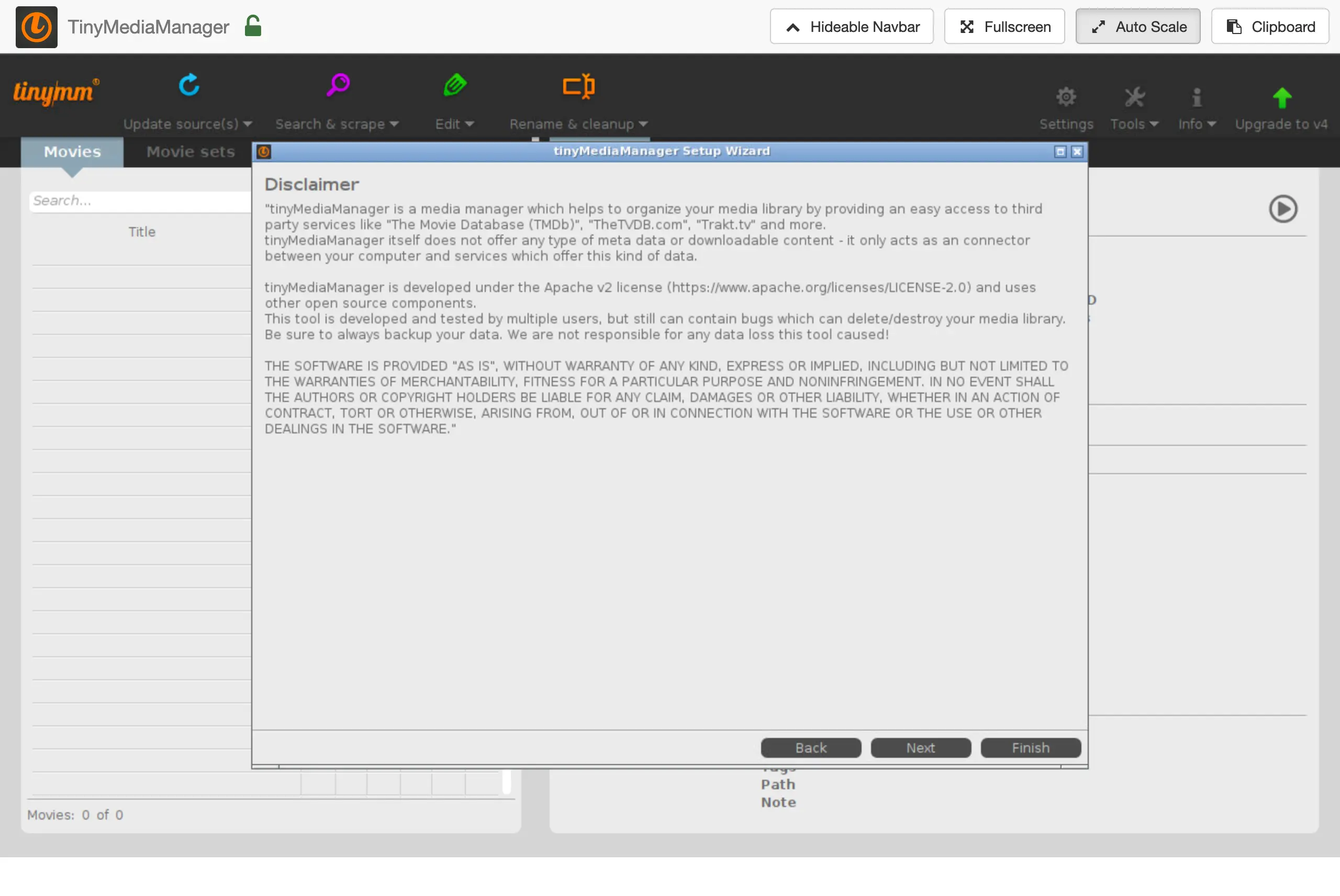Click the green Upgrade to v4 arrow icon
1340x896 pixels.
1282,98
